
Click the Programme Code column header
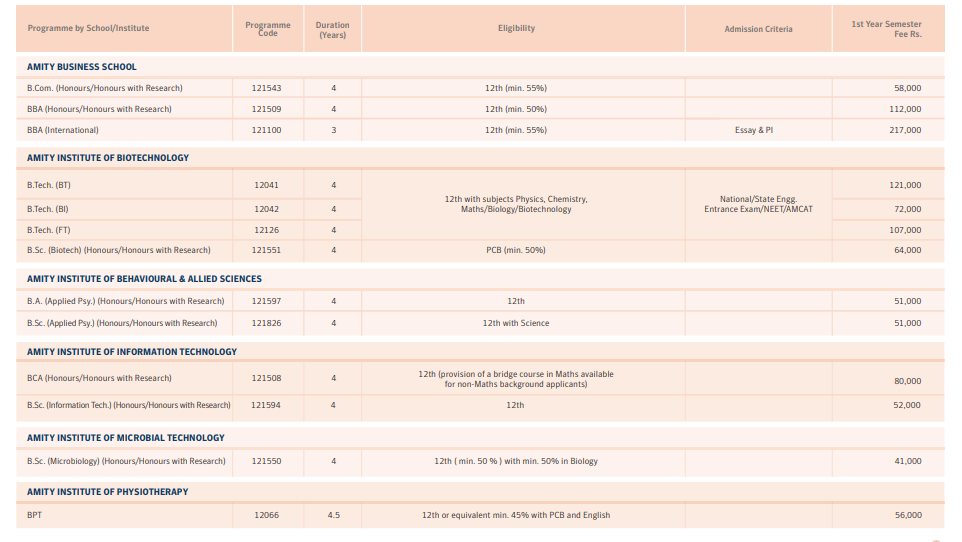pos(267,29)
